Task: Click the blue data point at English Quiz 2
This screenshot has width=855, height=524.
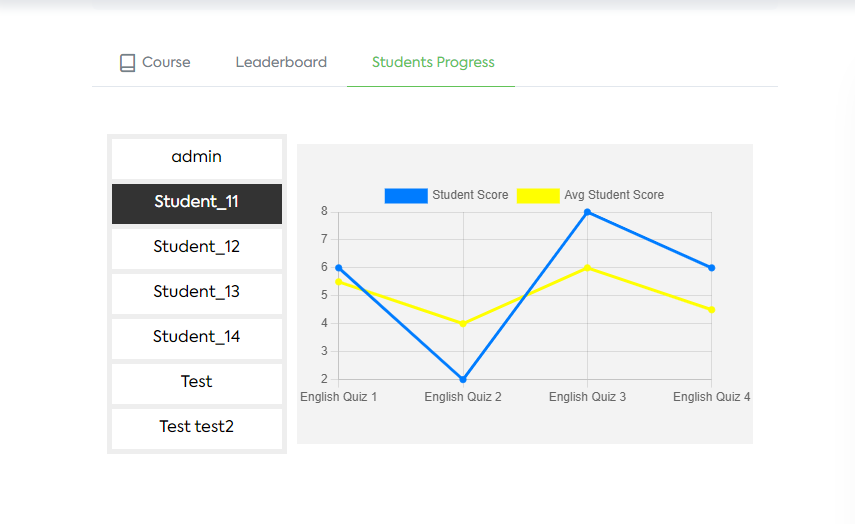Action: (463, 379)
